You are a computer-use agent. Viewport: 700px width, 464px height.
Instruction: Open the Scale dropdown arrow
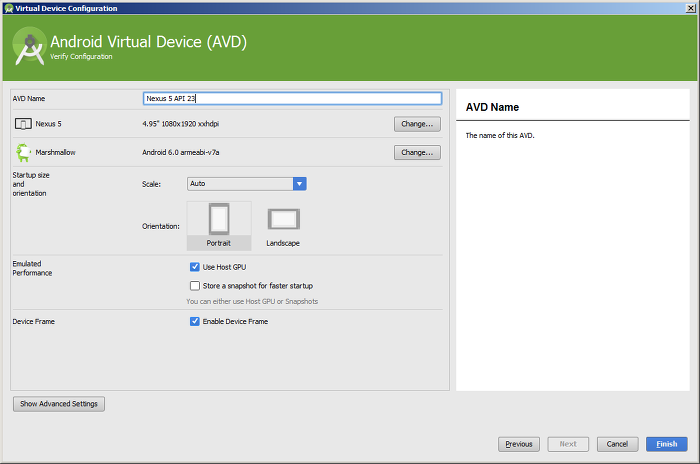pos(300,184)
